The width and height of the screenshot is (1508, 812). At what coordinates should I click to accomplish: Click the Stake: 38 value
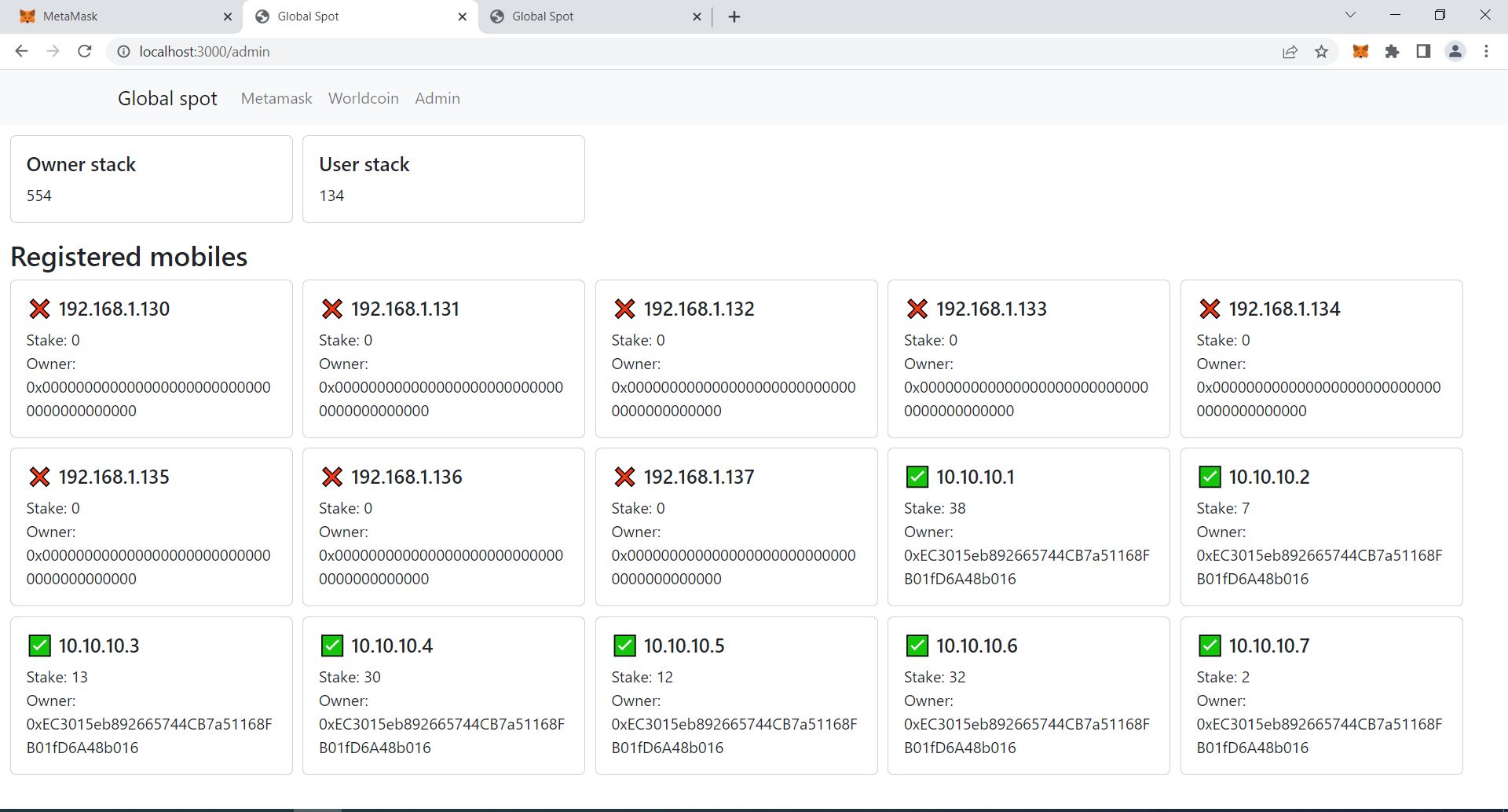tap(935, 508)
